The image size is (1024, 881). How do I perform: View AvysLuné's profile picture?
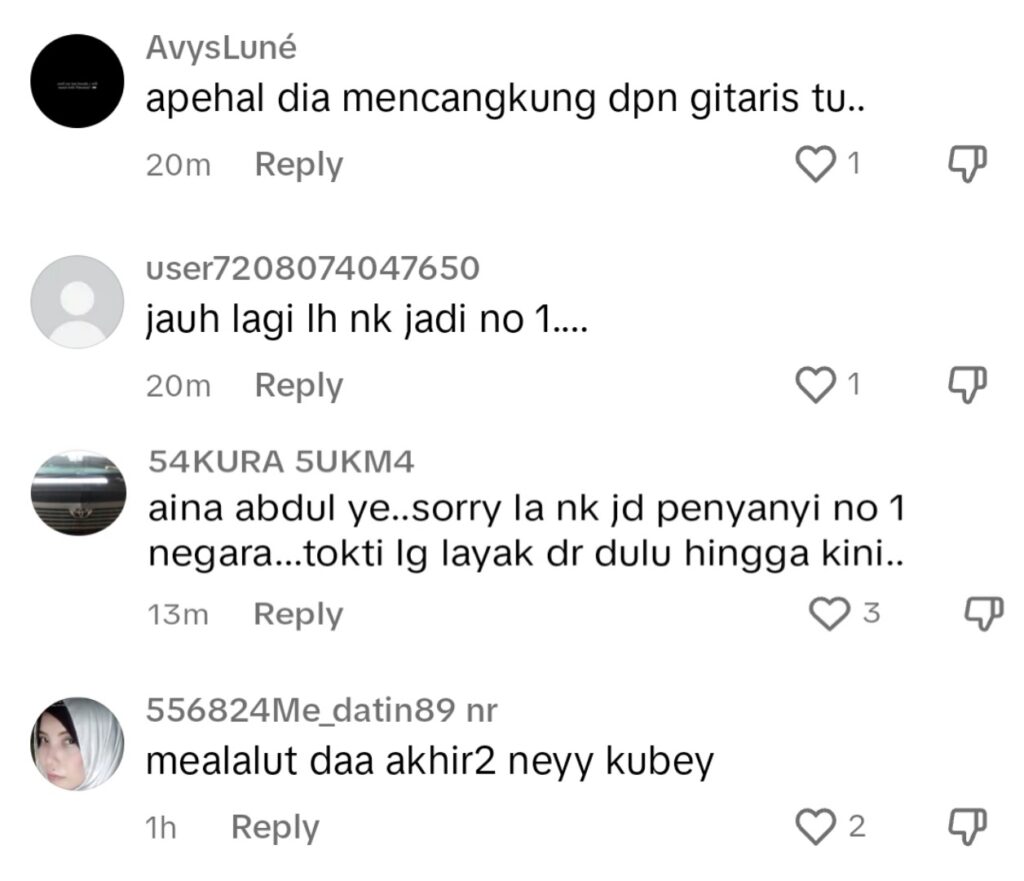pyautogui.click(x=77, y=75)
